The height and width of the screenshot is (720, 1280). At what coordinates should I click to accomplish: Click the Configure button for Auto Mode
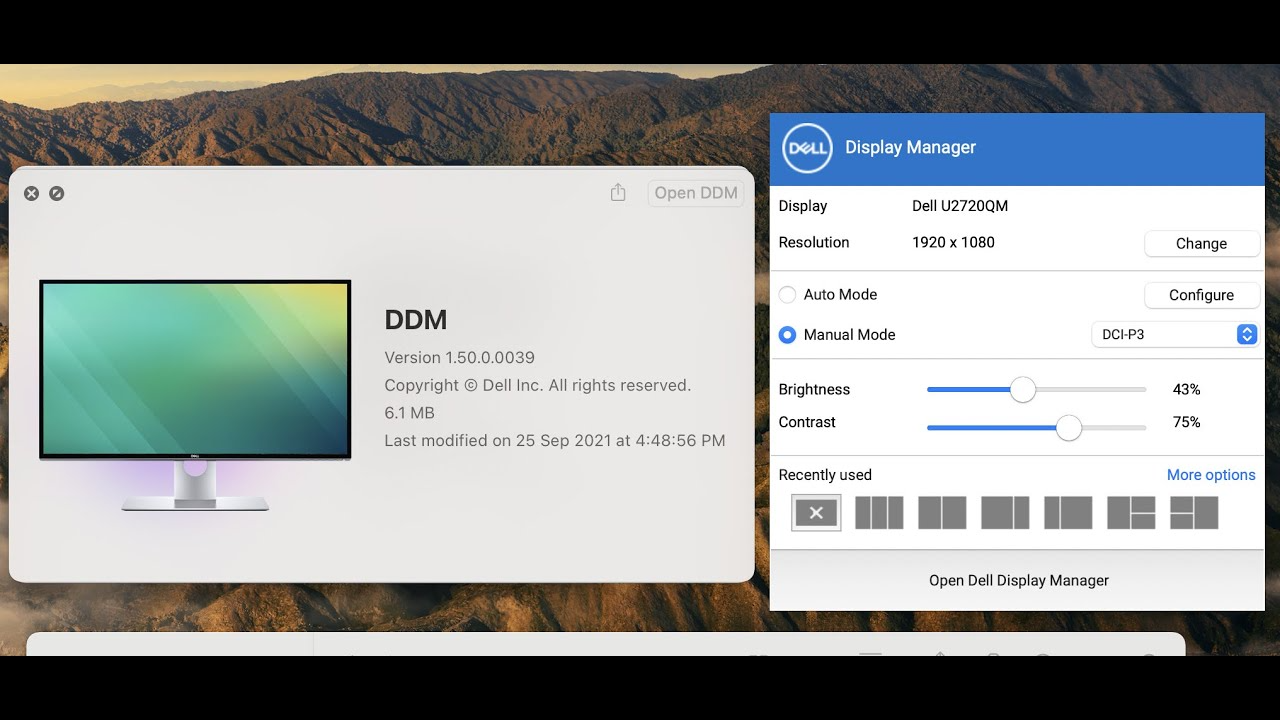(x=1201, y=295)
